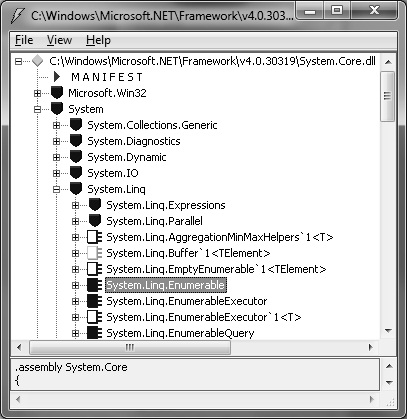Collapse the System.Core.dll root node

19,61
